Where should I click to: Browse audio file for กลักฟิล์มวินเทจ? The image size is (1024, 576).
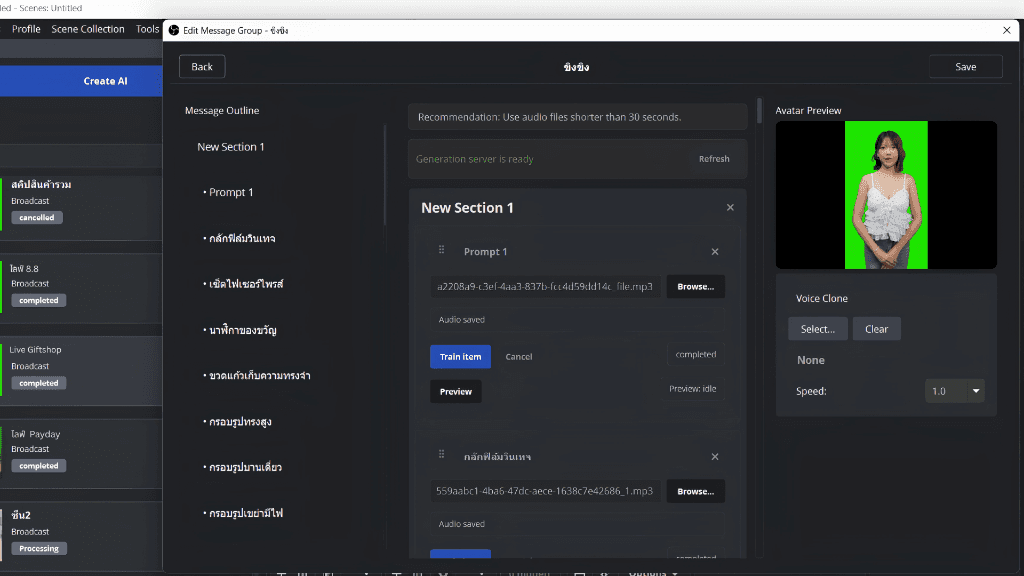tap(696, 491)
